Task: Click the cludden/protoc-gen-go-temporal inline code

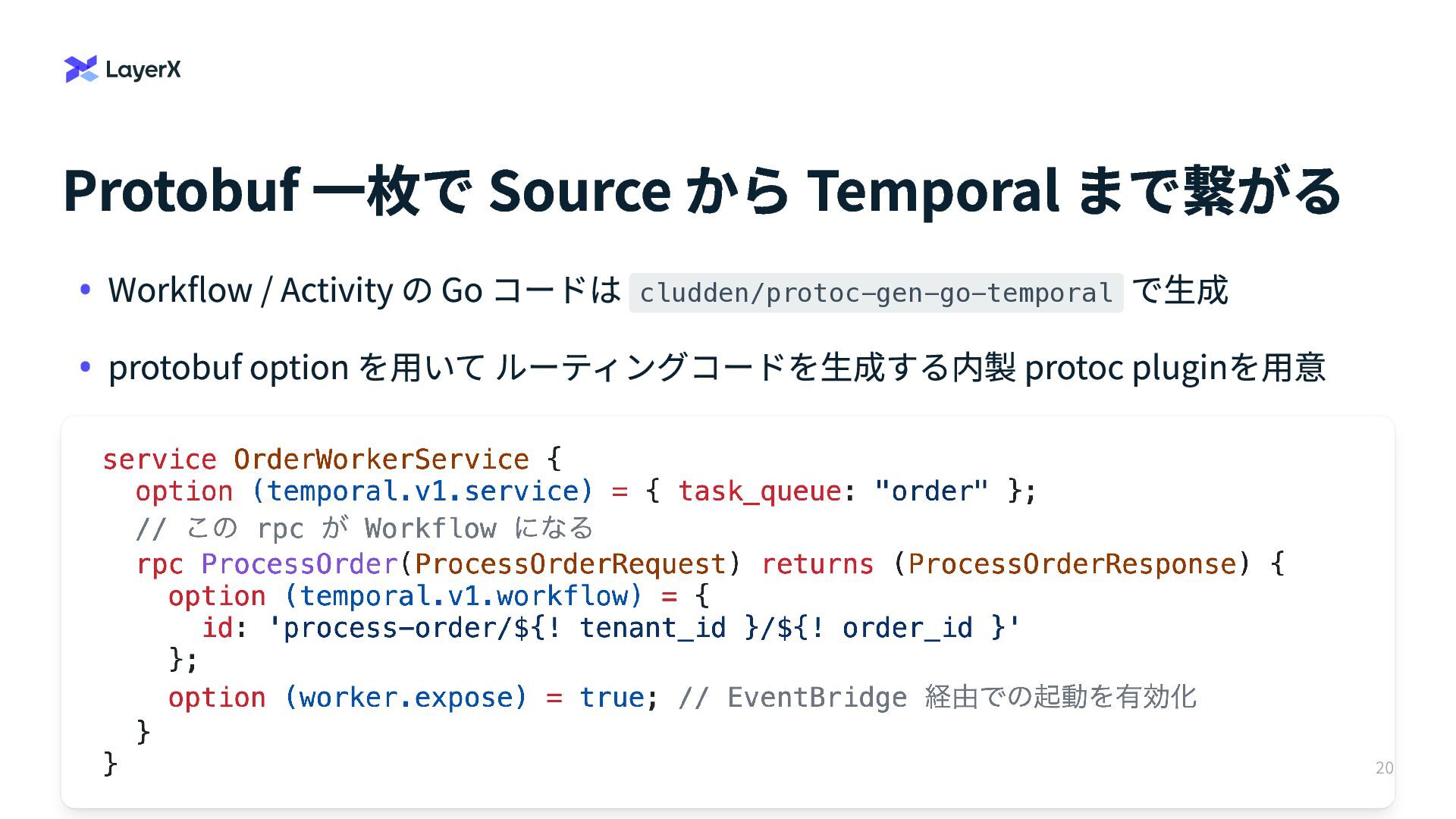Action: click(876, 293)
